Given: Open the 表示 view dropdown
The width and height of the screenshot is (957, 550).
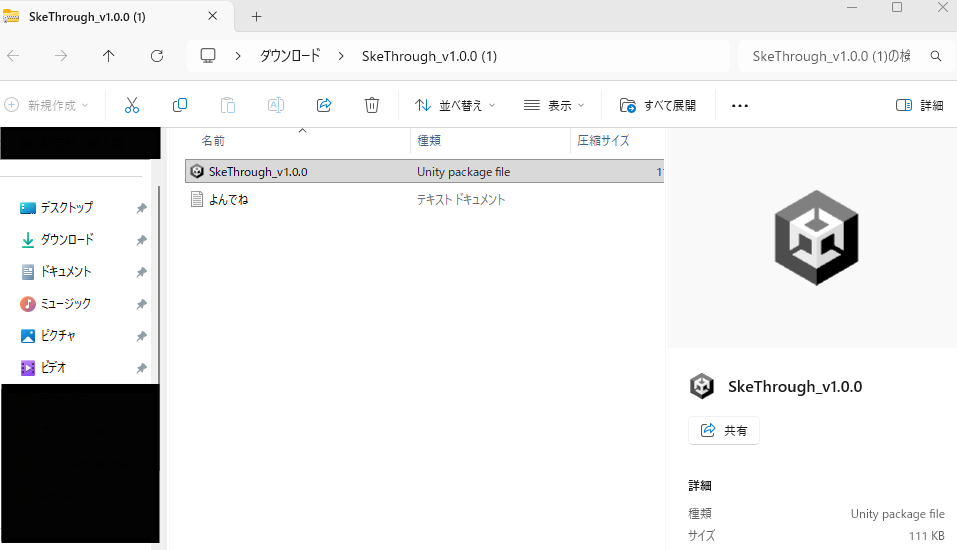Looking at the screenshot, I should coord(555,105).
